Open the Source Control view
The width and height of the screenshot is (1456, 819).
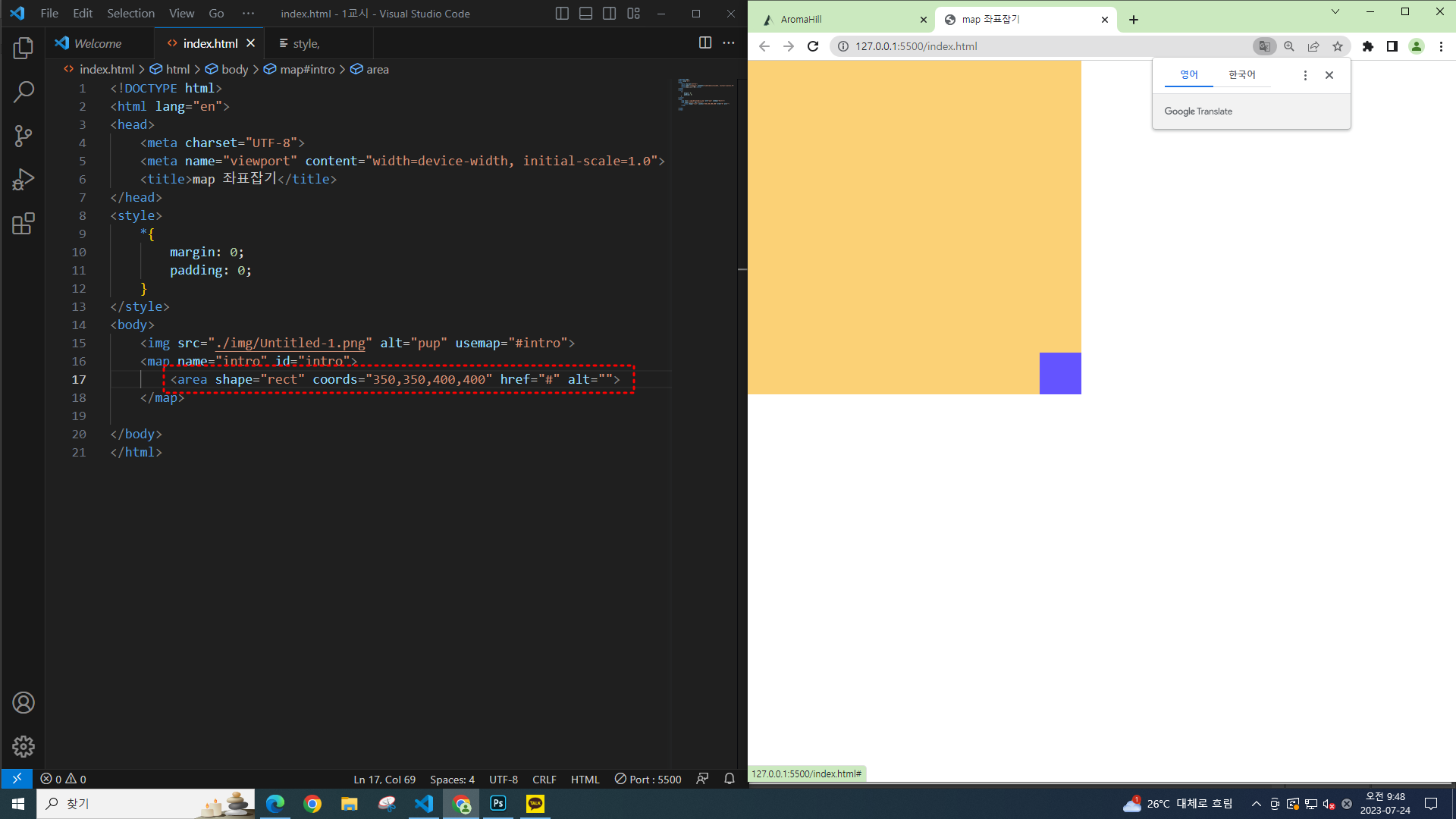[x=24, y=136]
